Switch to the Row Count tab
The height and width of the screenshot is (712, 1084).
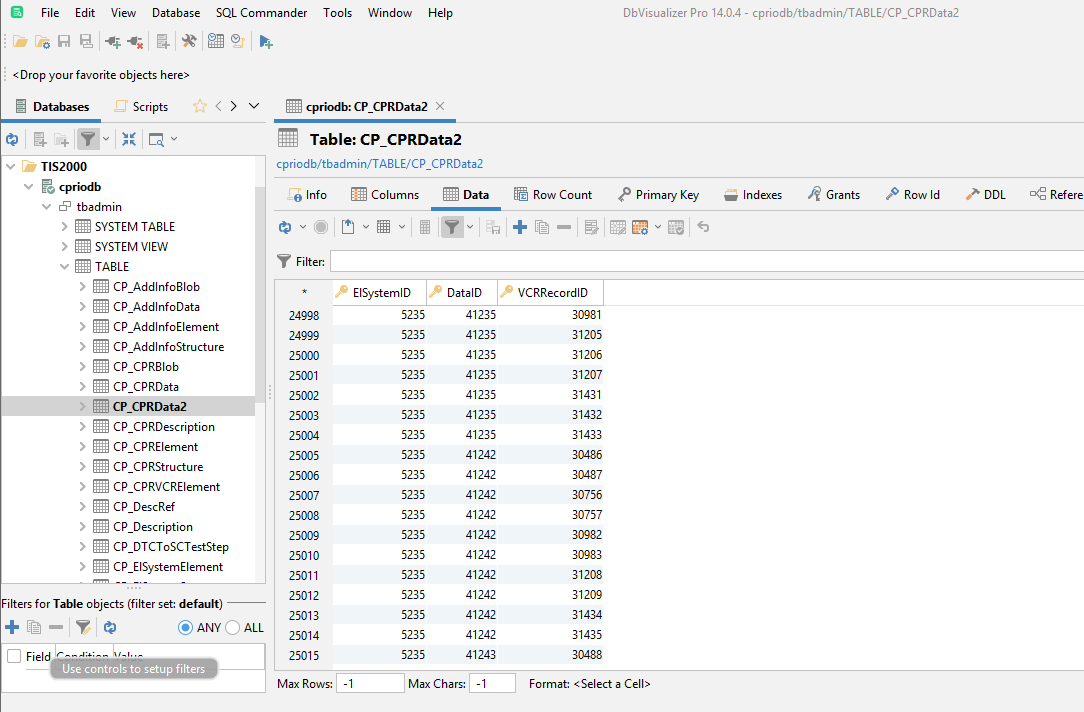click(553, 195)
